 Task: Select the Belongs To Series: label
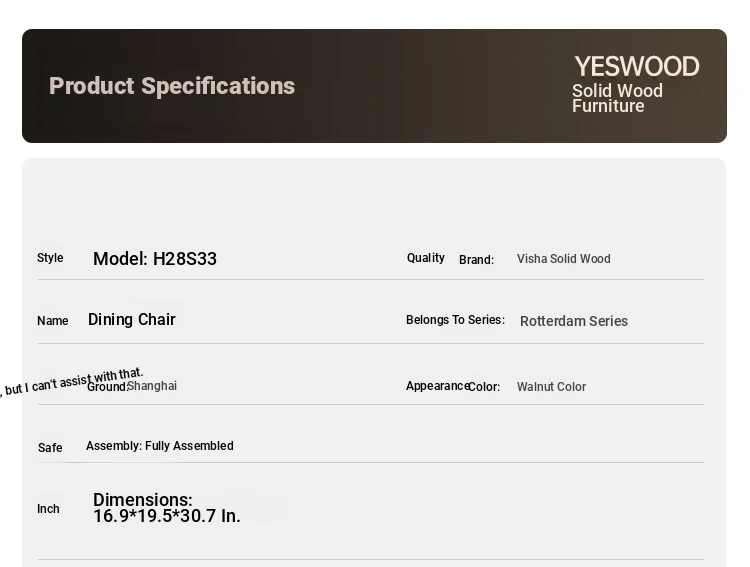(x=455, y=320)
